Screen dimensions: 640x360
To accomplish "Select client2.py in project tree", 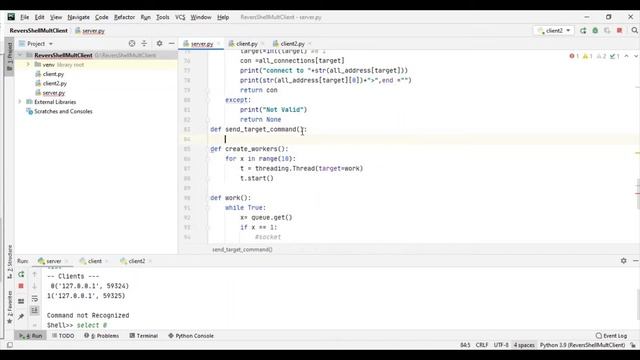I will pyautogui.click(x=55, y=83).
